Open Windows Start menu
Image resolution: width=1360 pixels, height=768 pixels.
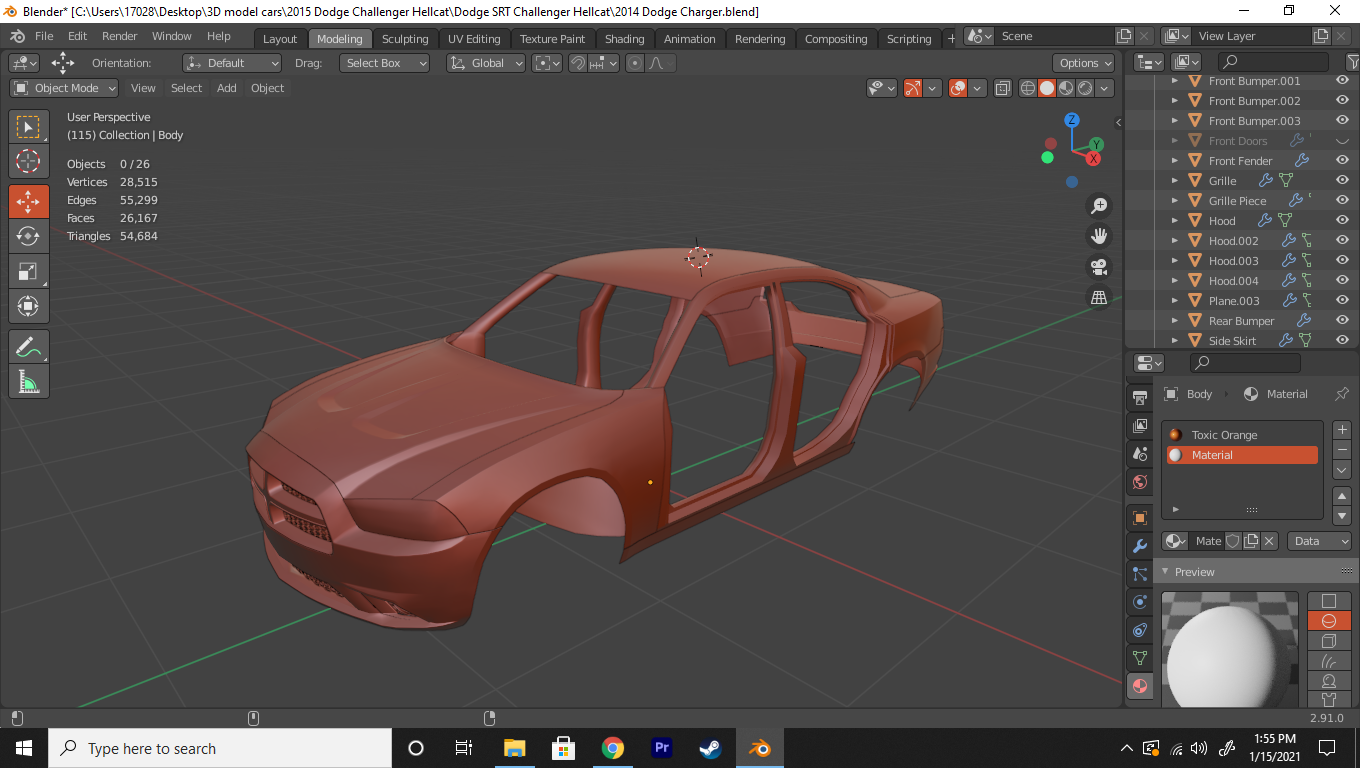[x=24, y=748]
